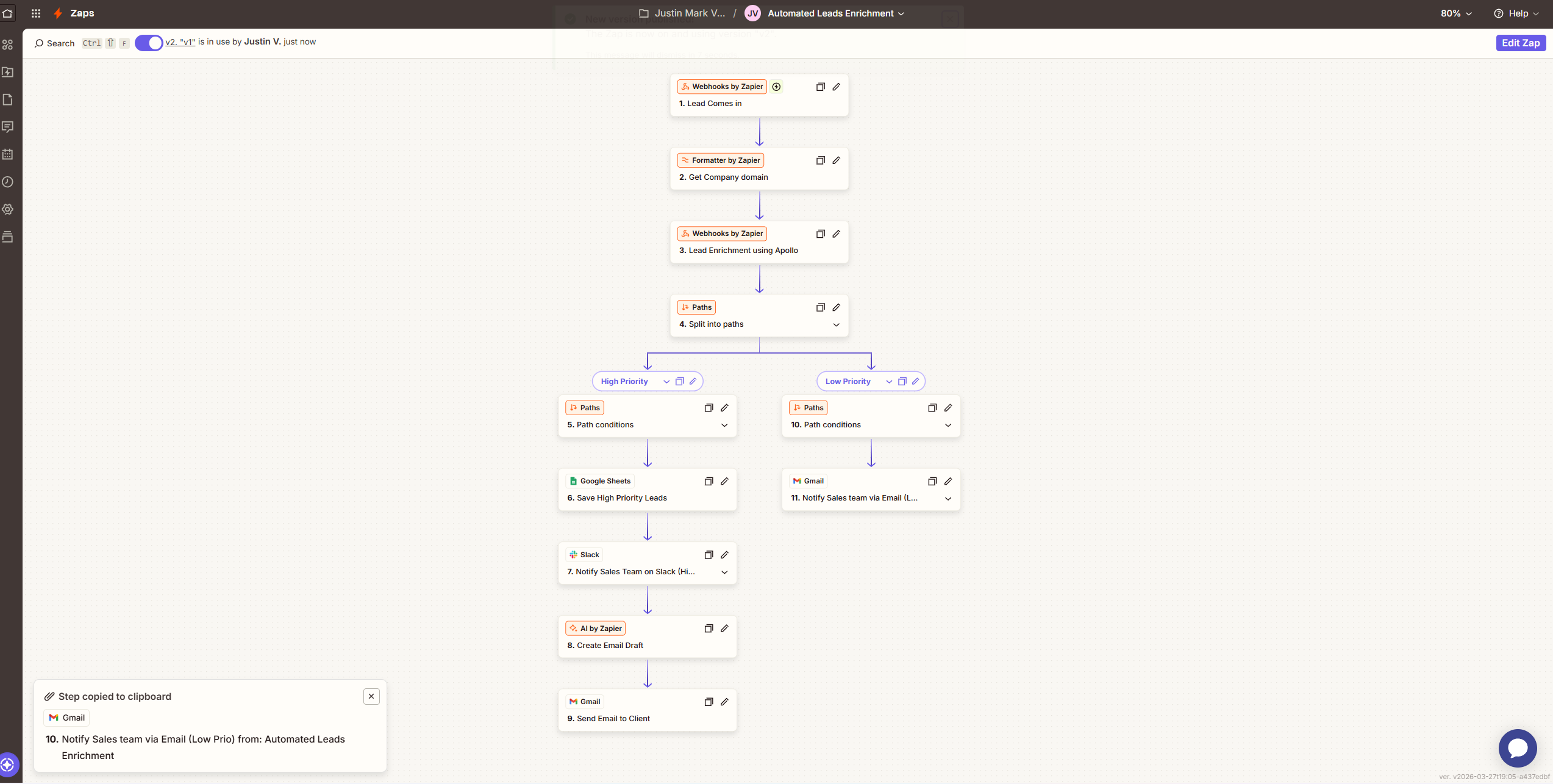Viewport: 1553px width, 784px height.
Task: Click the JV account avatar
Action: [x=753, y=13]
